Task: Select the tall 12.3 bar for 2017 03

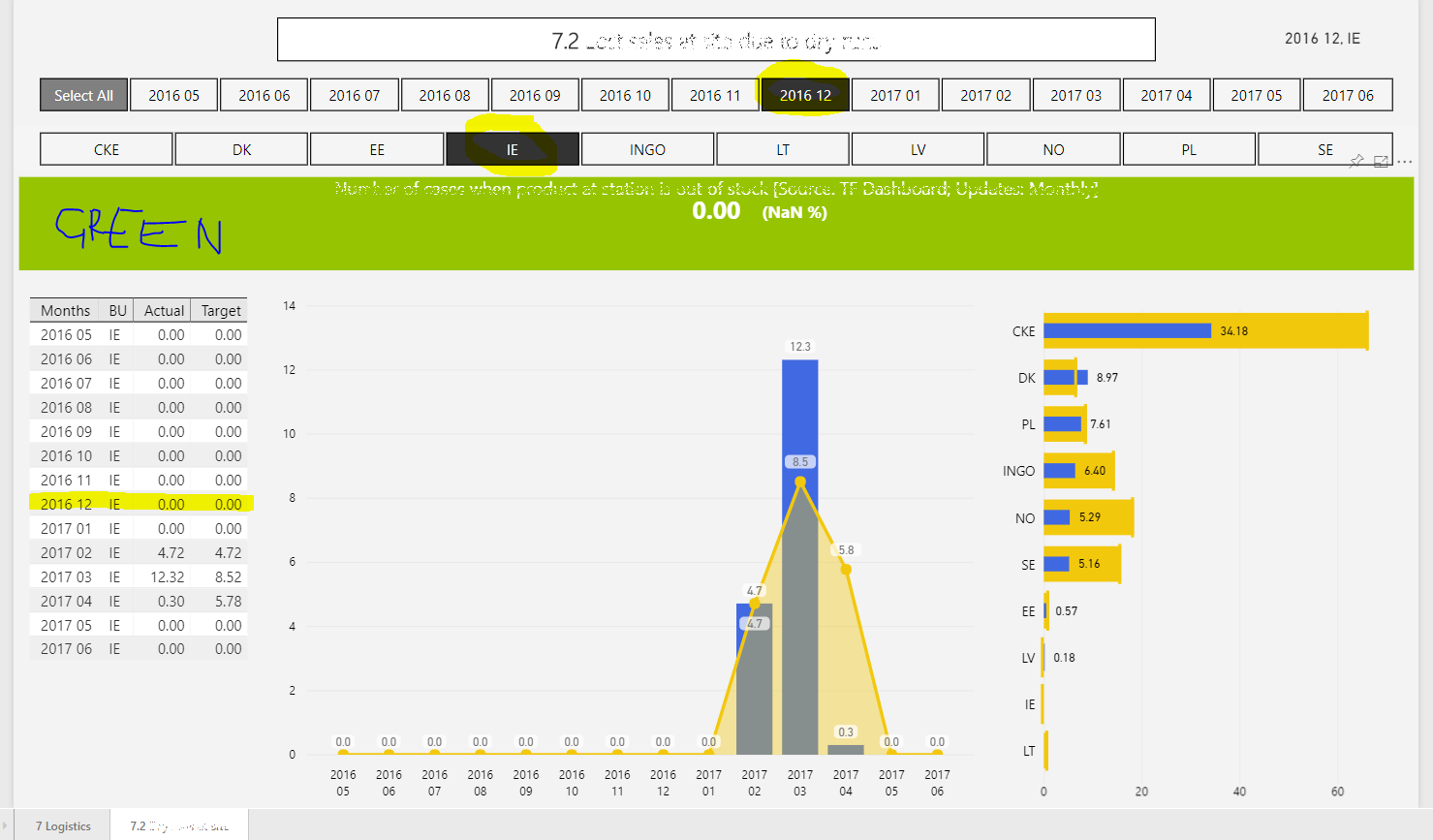Action: coord(800,557)
